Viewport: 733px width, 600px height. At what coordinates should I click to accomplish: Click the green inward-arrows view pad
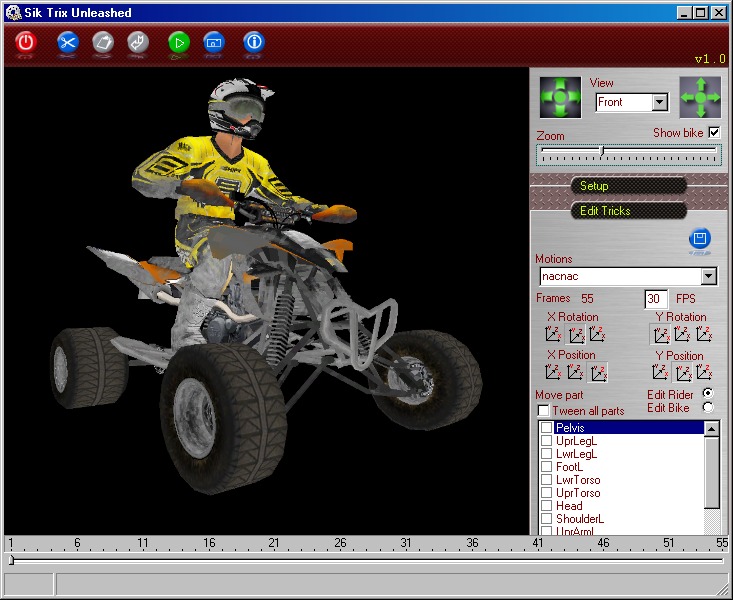pos(560,97)
